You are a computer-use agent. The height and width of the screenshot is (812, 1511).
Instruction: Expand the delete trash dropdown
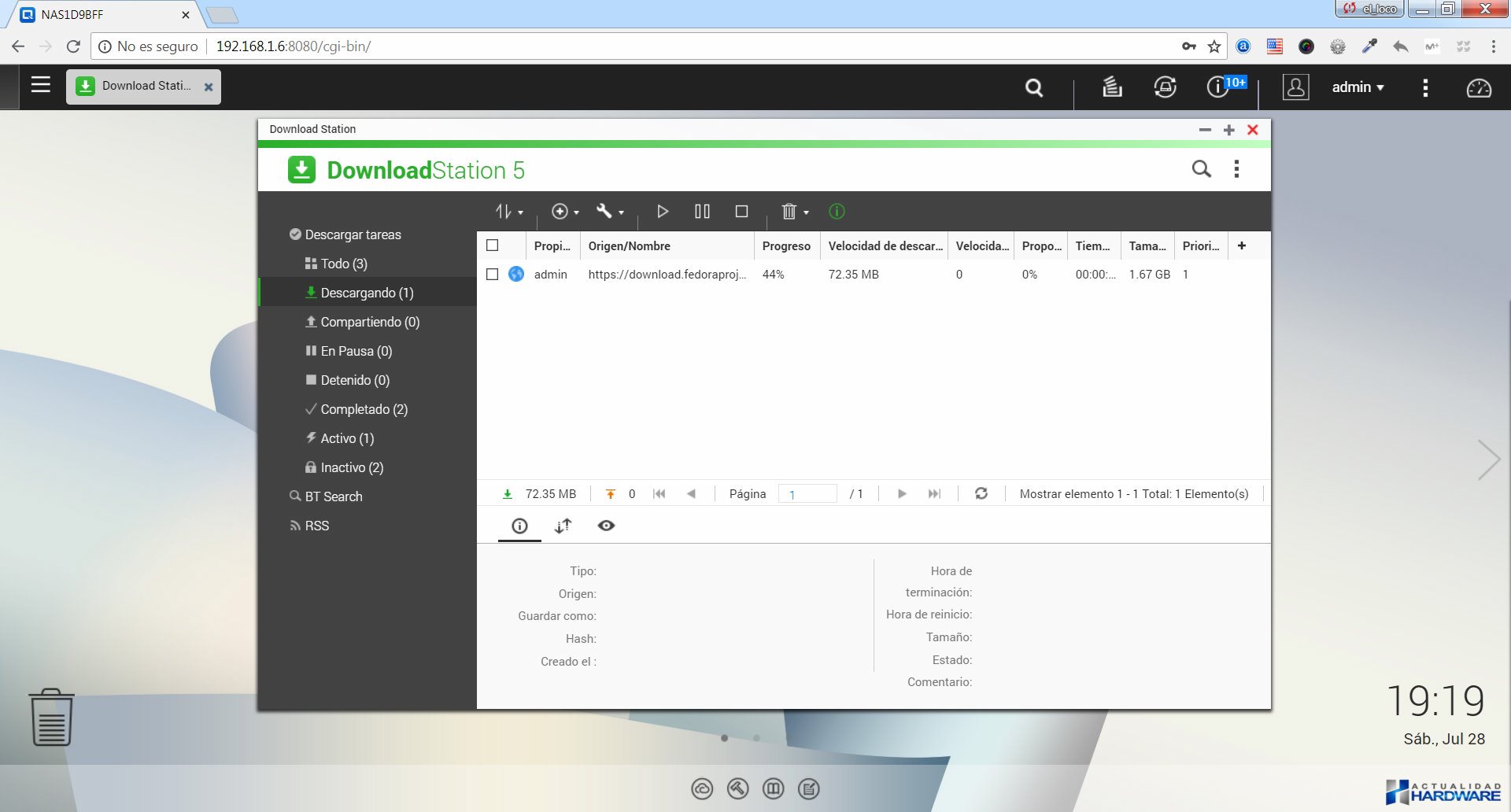(x=794, y=211)
